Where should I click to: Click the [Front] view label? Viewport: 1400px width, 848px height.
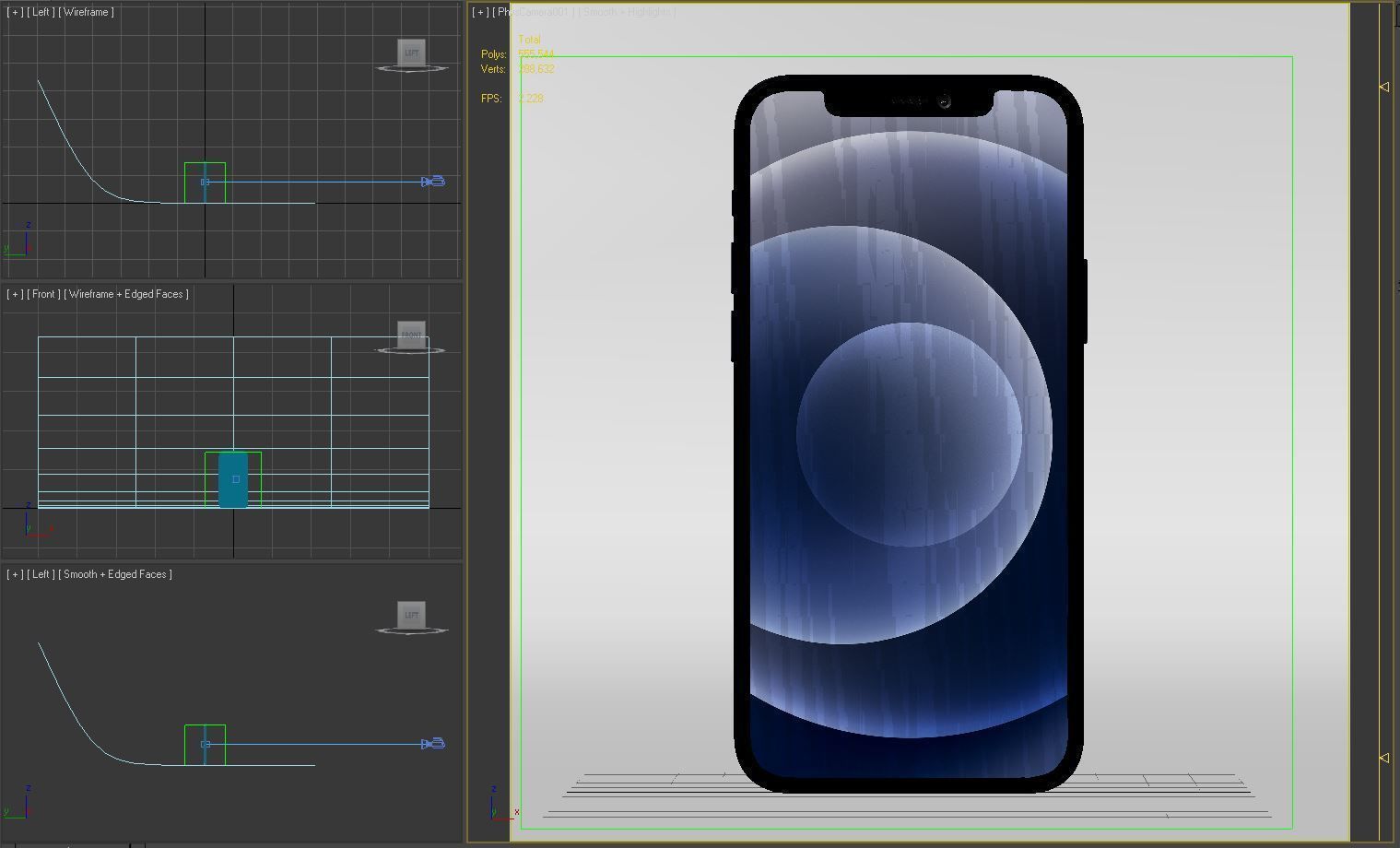[x=44, y=294]
